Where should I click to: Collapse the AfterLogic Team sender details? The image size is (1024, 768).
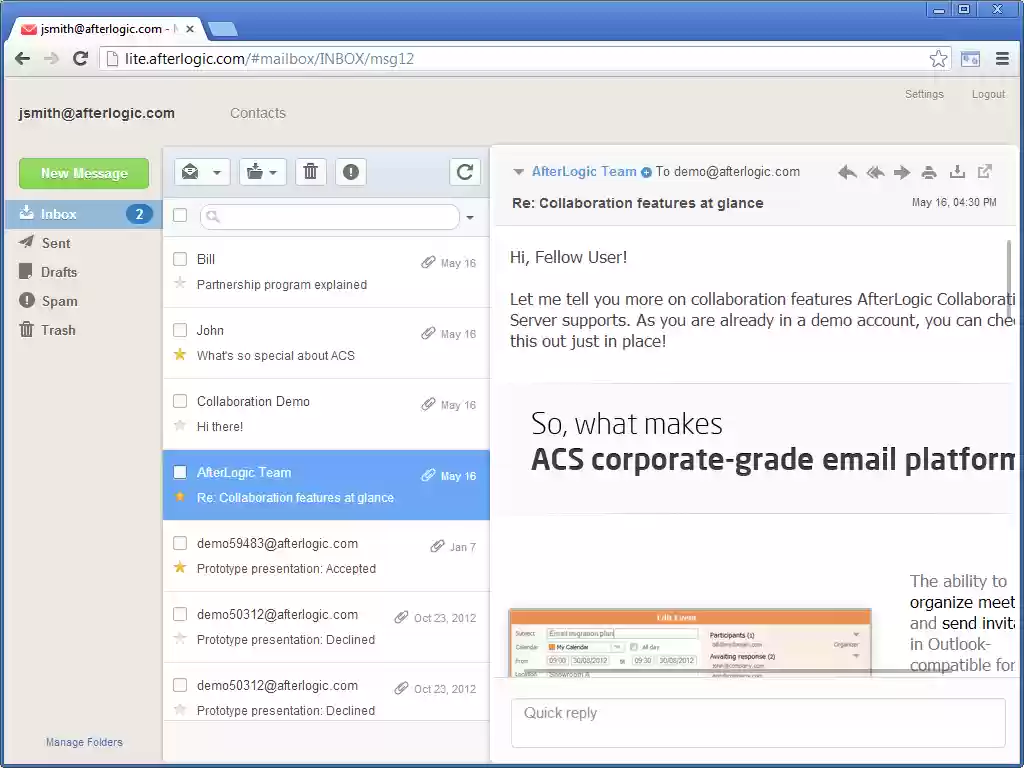click(518, 171)
